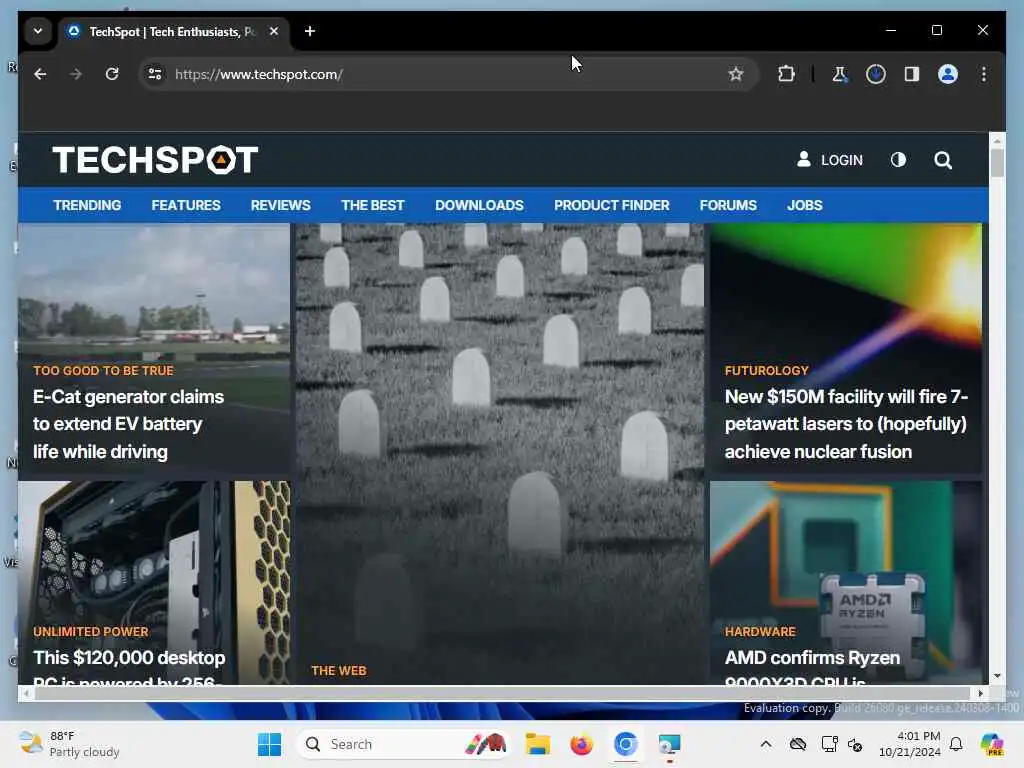
Task: Open Chrome Labs flask icon
Action: [840, 74]
